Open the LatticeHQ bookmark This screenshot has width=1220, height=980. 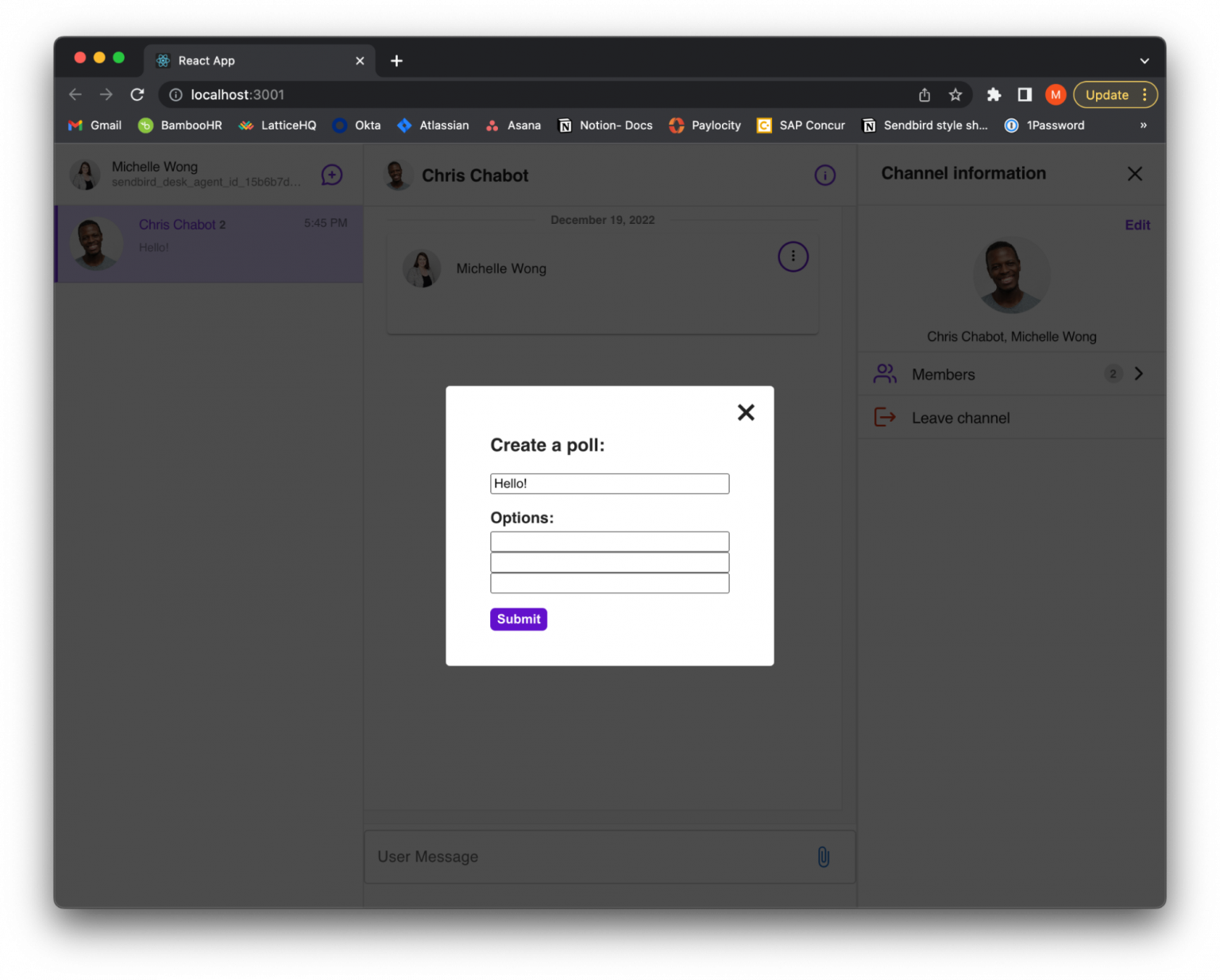[277, 125]
